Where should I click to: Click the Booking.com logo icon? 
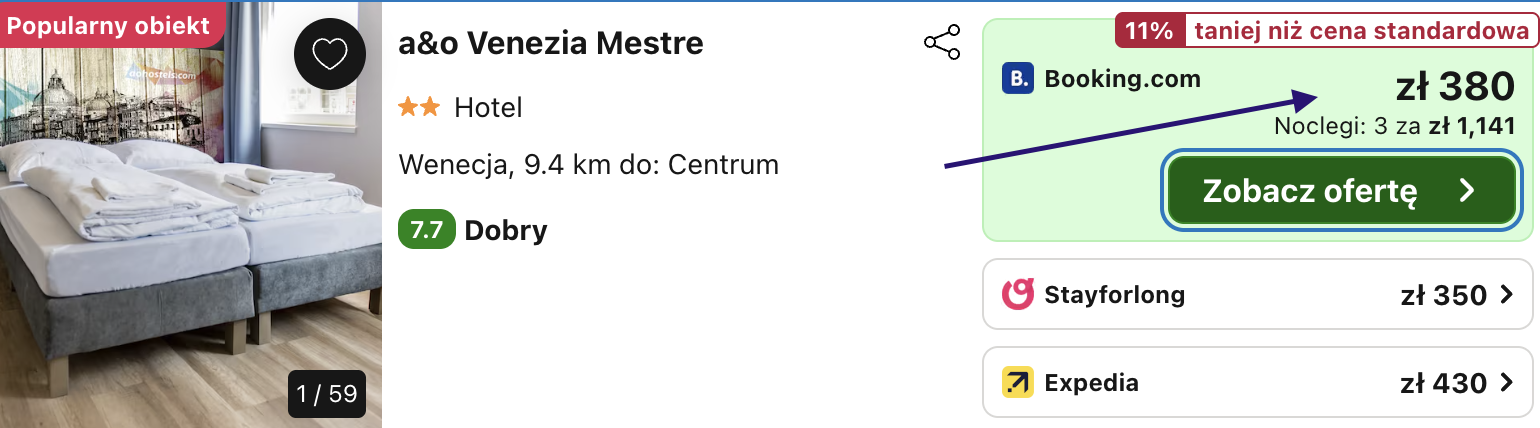(1017, 78)
